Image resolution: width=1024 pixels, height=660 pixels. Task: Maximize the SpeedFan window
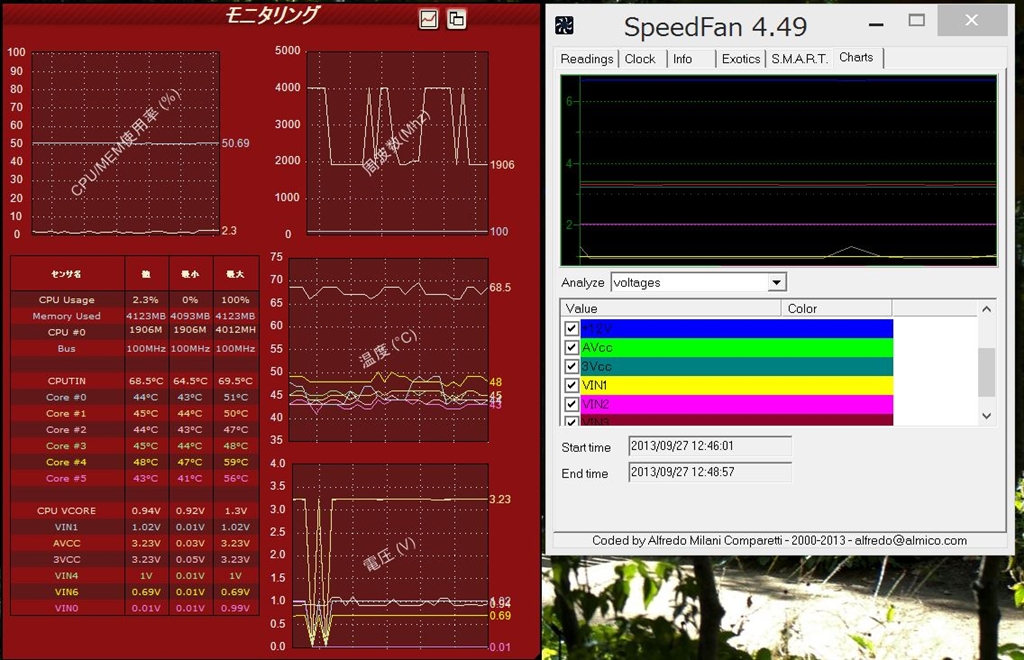coord(917,21)
